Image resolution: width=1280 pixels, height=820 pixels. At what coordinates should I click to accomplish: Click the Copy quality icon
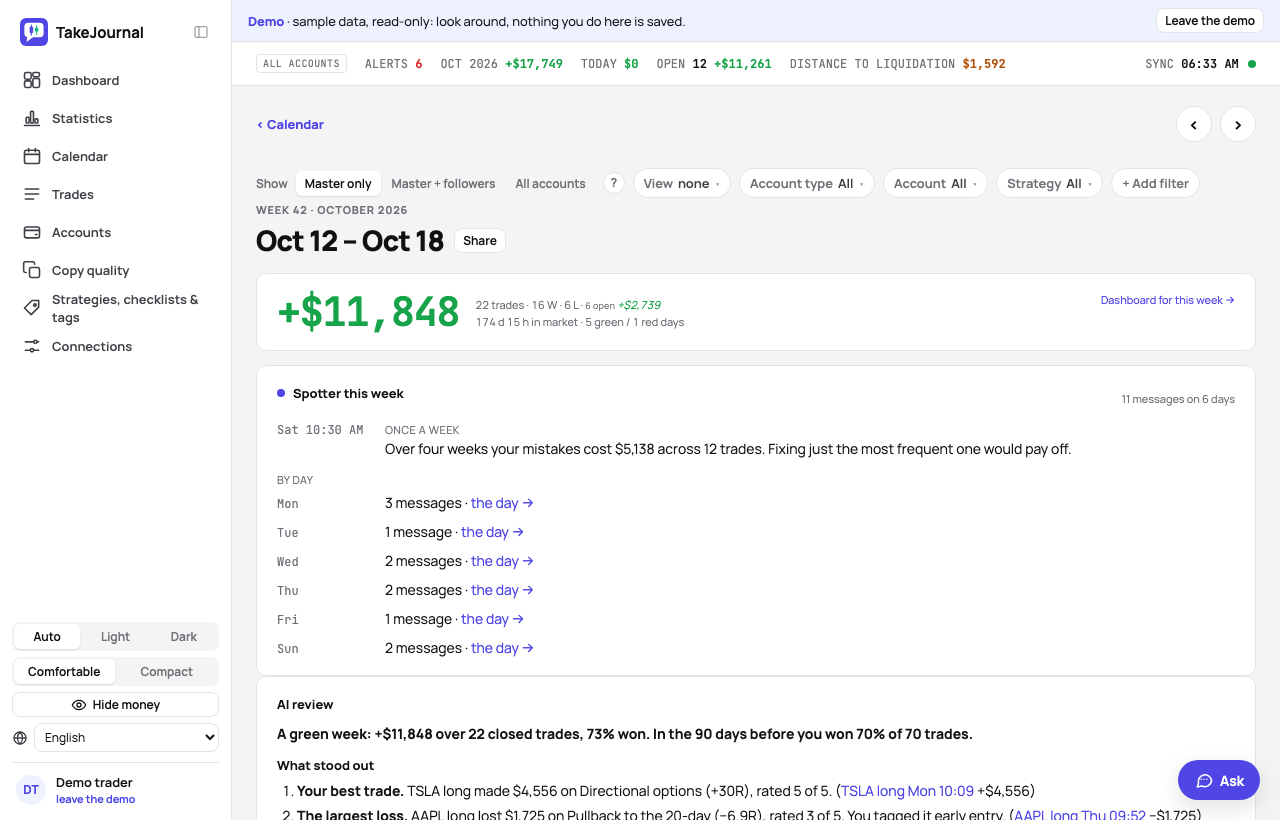[x=32, y=270]
